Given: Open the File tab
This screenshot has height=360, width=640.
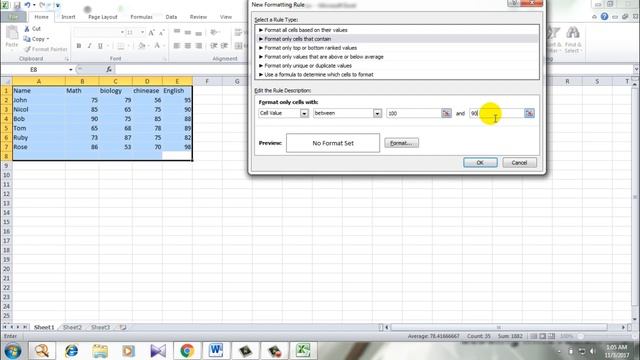Looking at the screenshot, I should point(13,17).
